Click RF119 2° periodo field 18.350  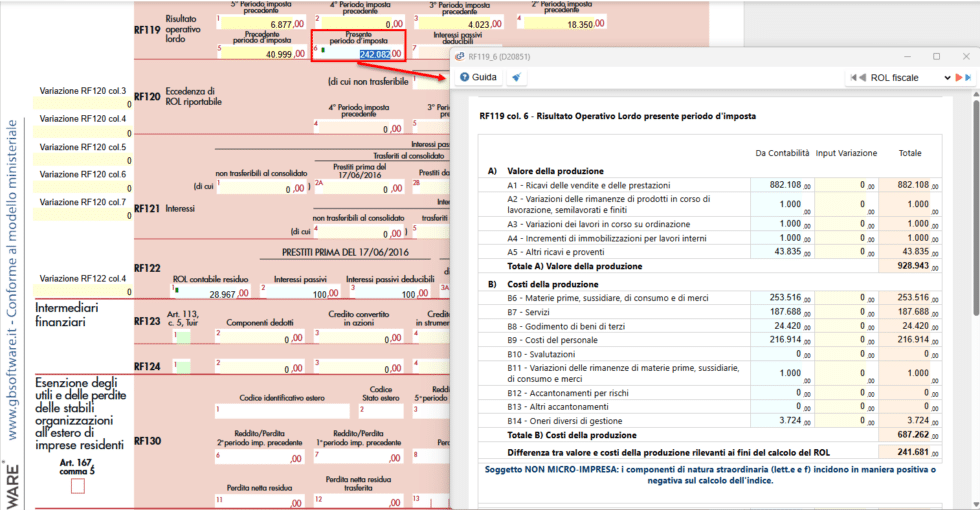pyautogui.click(x=561, y=24)
